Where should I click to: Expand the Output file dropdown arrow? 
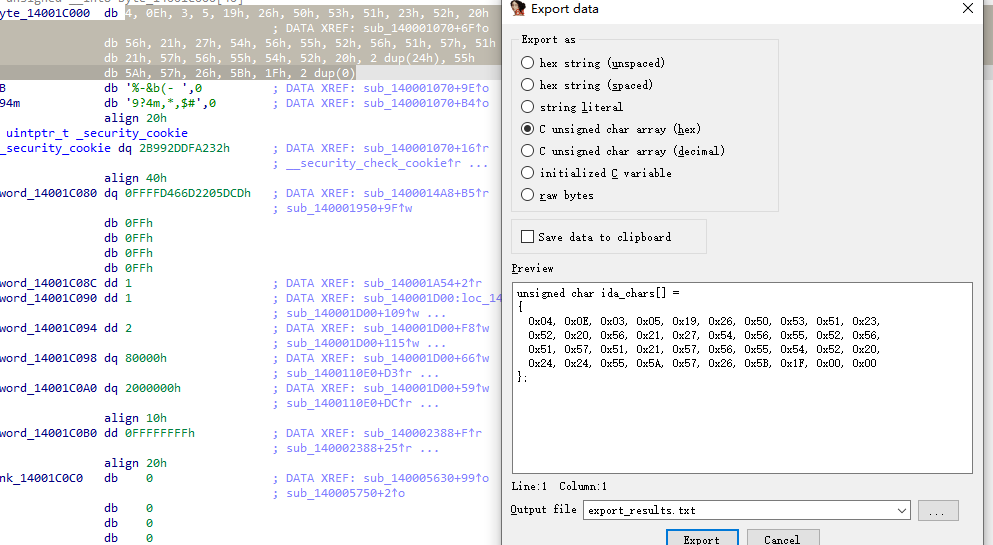[900, 510]
